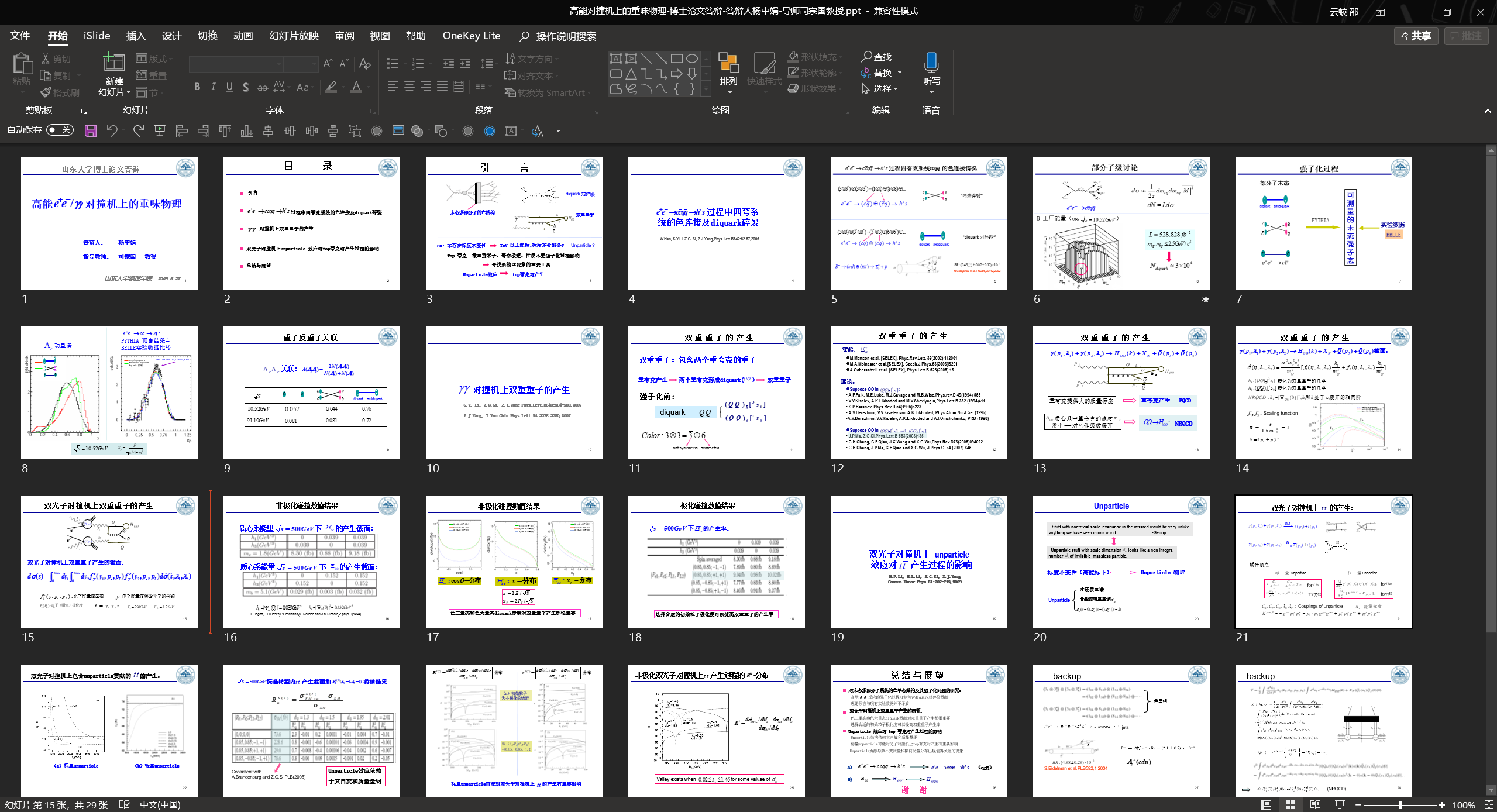This screenshot has width=1497, height=812.
Task: Switch to Normal view icon
Action: click(x=1266, y=805)
